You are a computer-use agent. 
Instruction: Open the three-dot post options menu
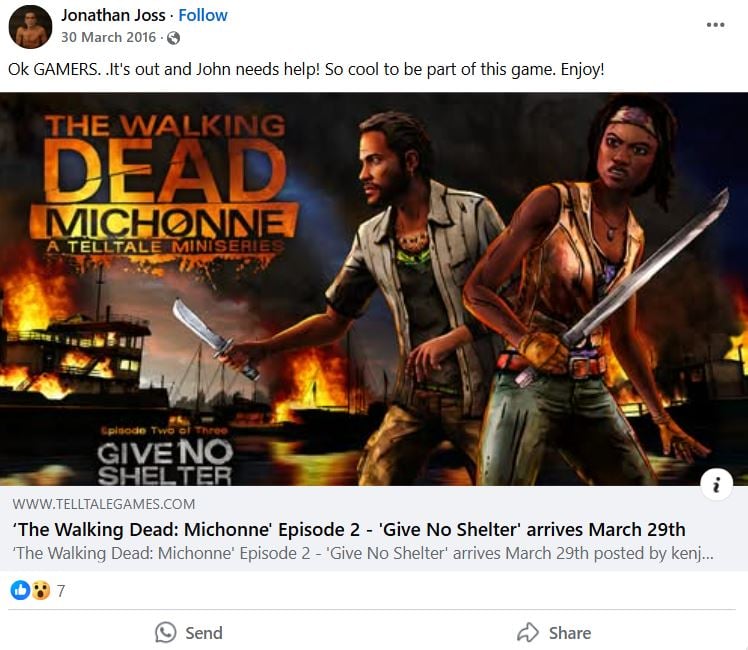pyautogui.click(x=716, y=25)
